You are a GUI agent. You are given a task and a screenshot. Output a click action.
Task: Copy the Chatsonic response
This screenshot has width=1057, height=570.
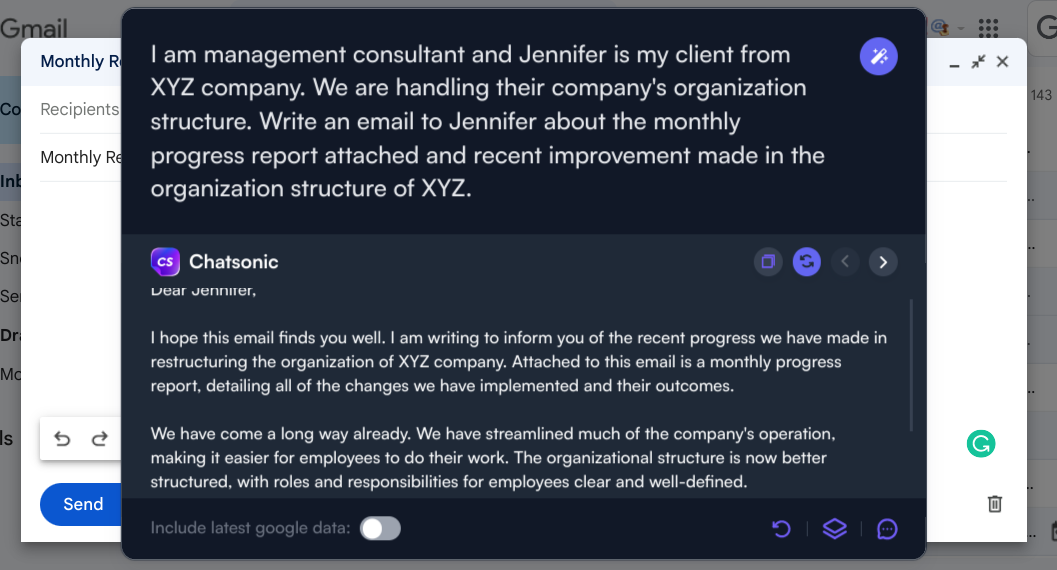point(768,262)
